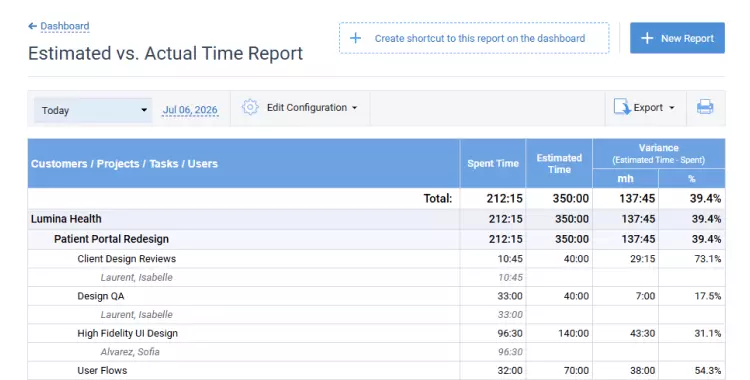This screenshot has height=380, width=750.
Task: Click High Fidelity UI Design estimate 140:00
Action: (x=574, y=334)
